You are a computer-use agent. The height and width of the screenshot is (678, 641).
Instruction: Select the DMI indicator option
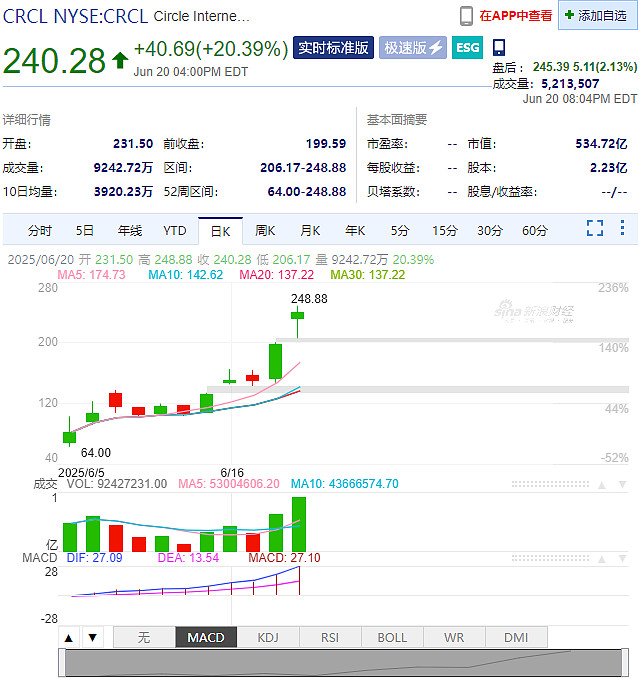(516, 638)
